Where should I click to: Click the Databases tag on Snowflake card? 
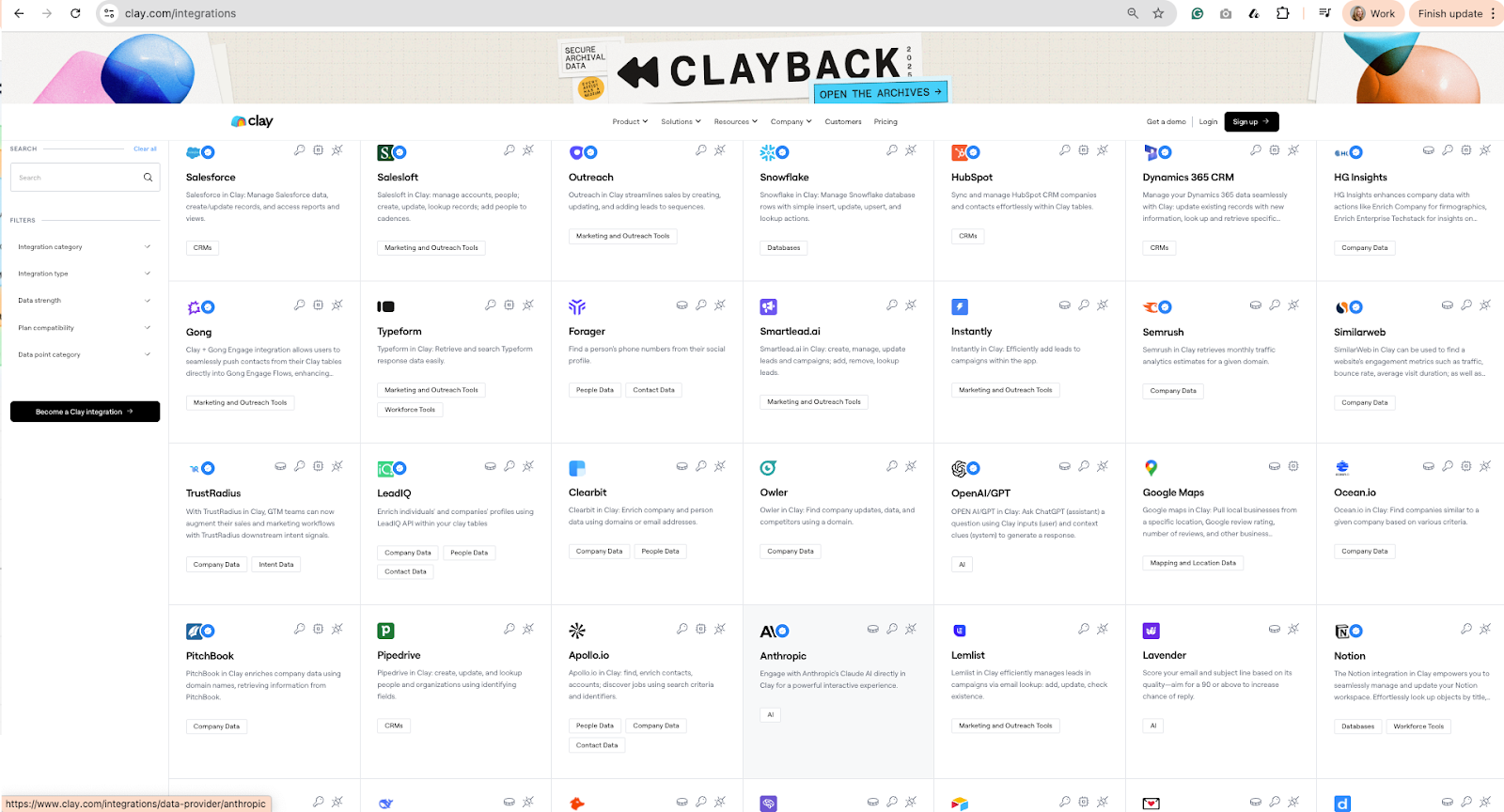pyautogui.click(x=783, y=248)
